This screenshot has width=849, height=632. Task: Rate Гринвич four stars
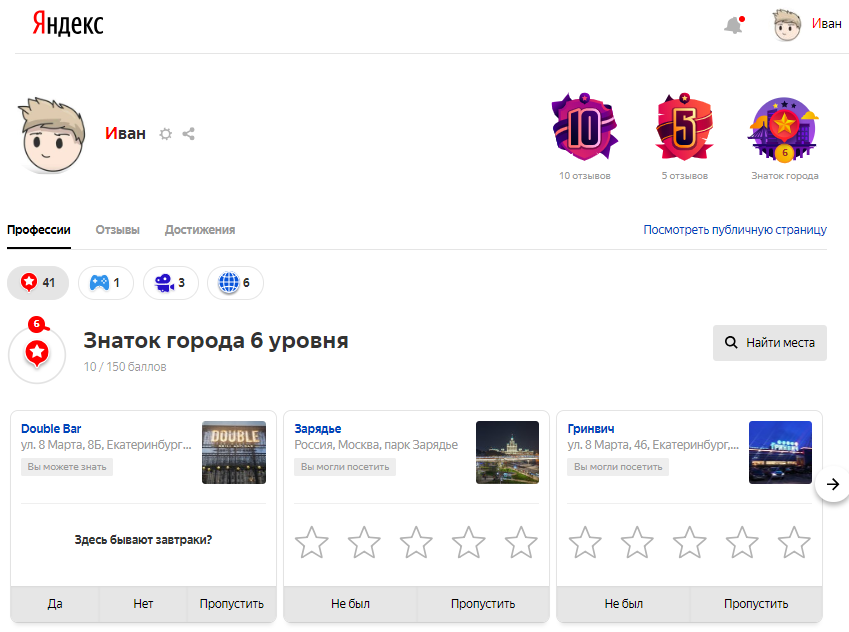[742, 542]
